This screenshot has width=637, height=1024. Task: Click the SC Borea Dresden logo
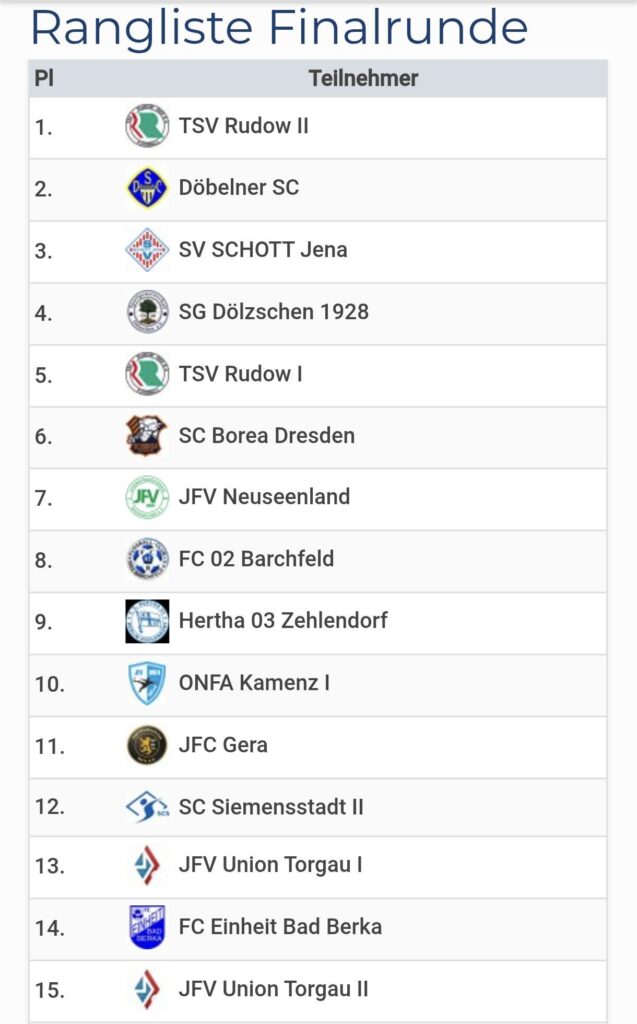(x=147, y=436)
